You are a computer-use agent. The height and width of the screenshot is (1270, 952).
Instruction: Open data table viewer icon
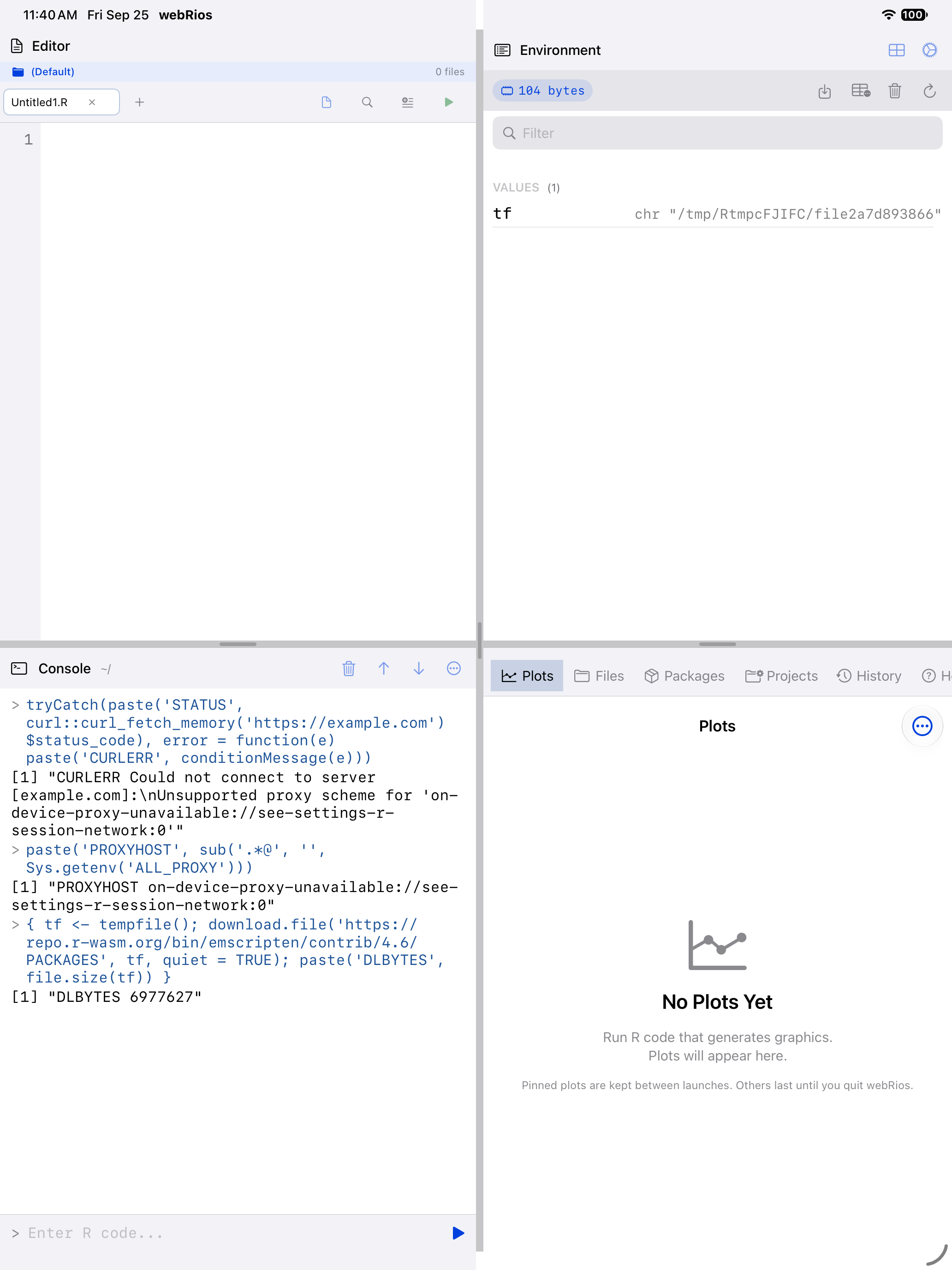tap(861, 91)
